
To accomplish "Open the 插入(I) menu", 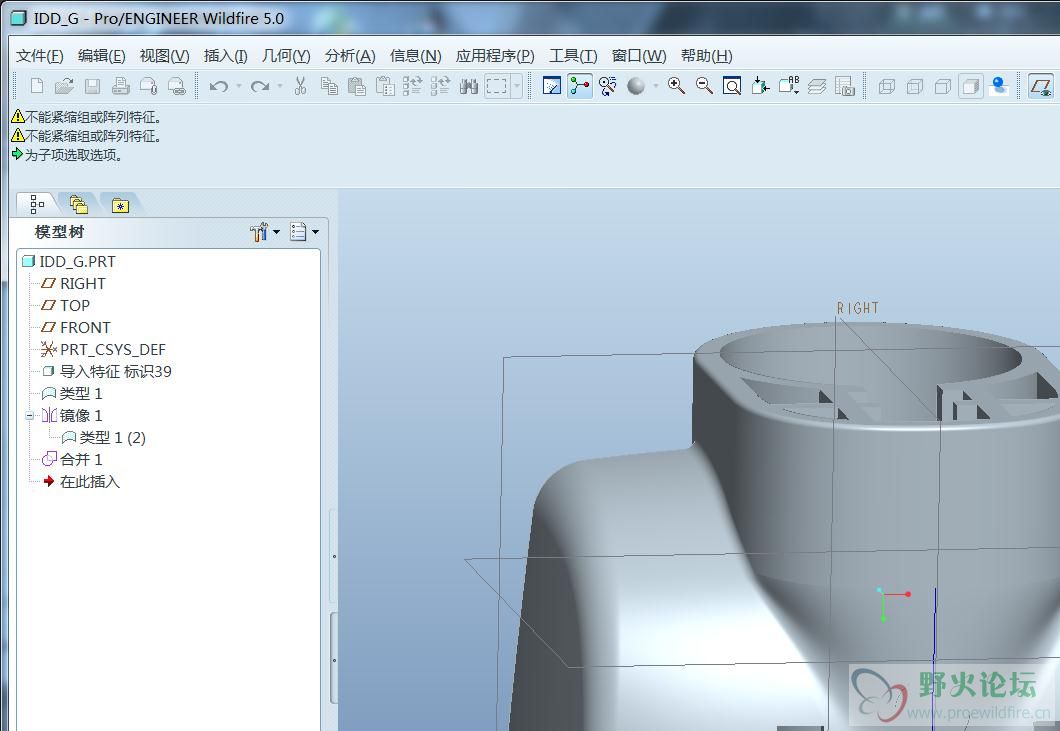I will 226,55.
